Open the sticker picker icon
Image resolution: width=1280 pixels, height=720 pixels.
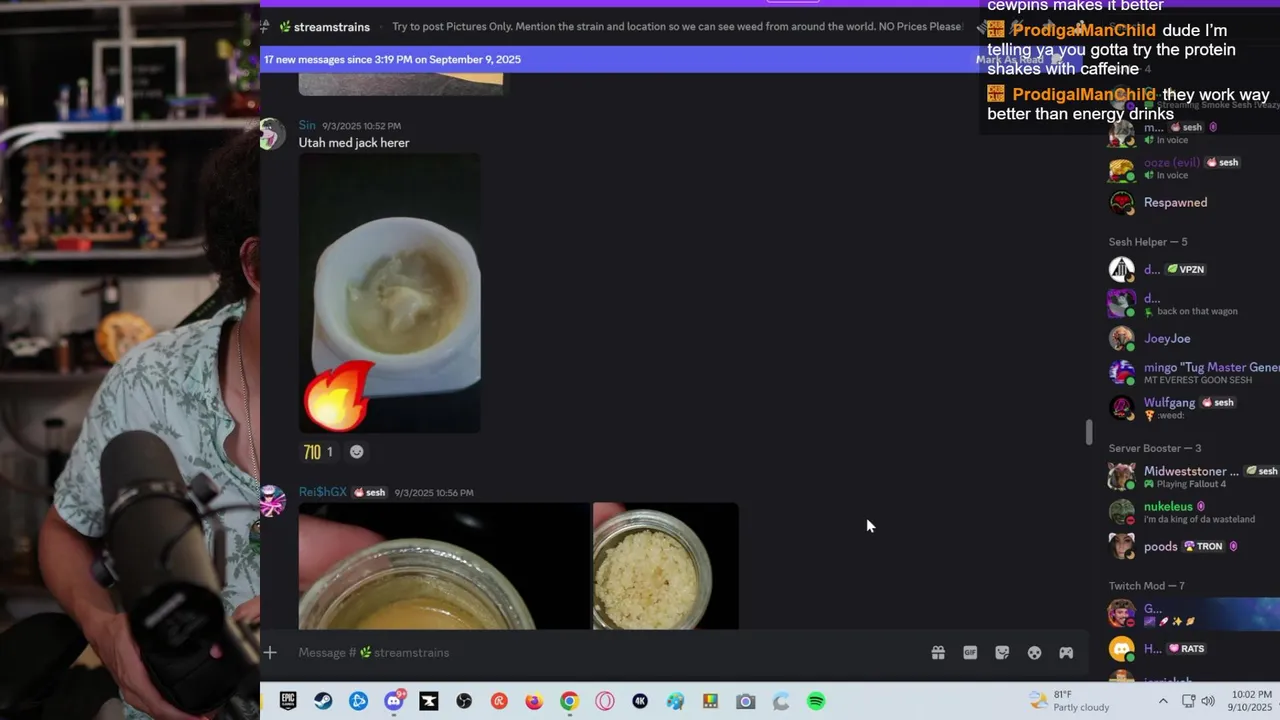[x=1002, y=653]
